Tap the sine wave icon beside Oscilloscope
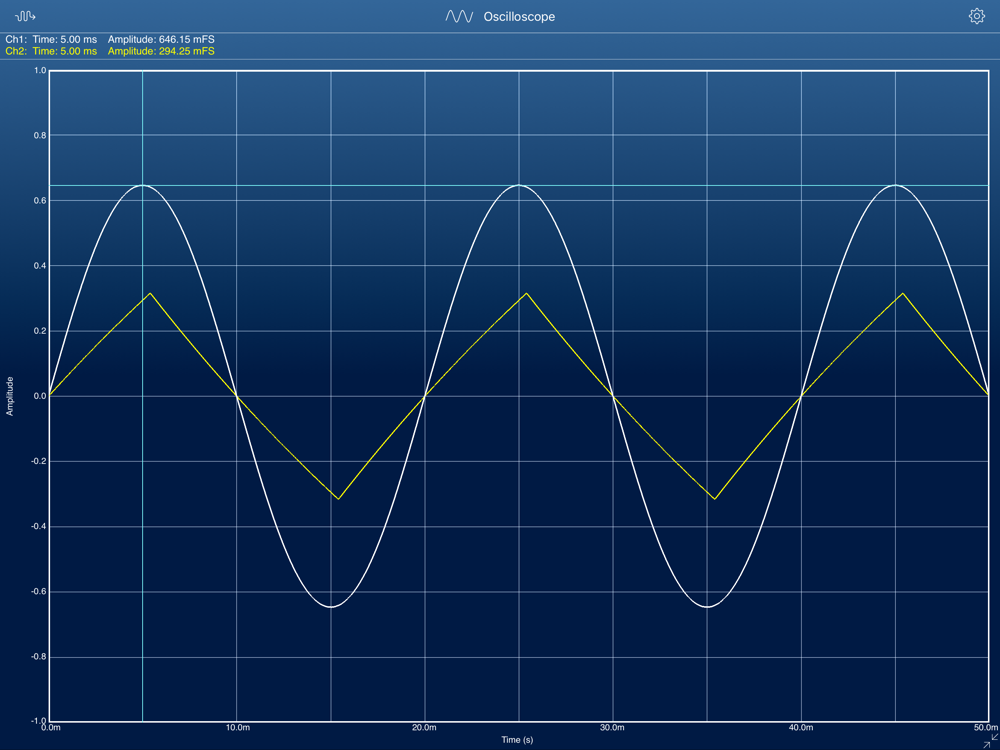1000x750 pixels. click(459, 17)
